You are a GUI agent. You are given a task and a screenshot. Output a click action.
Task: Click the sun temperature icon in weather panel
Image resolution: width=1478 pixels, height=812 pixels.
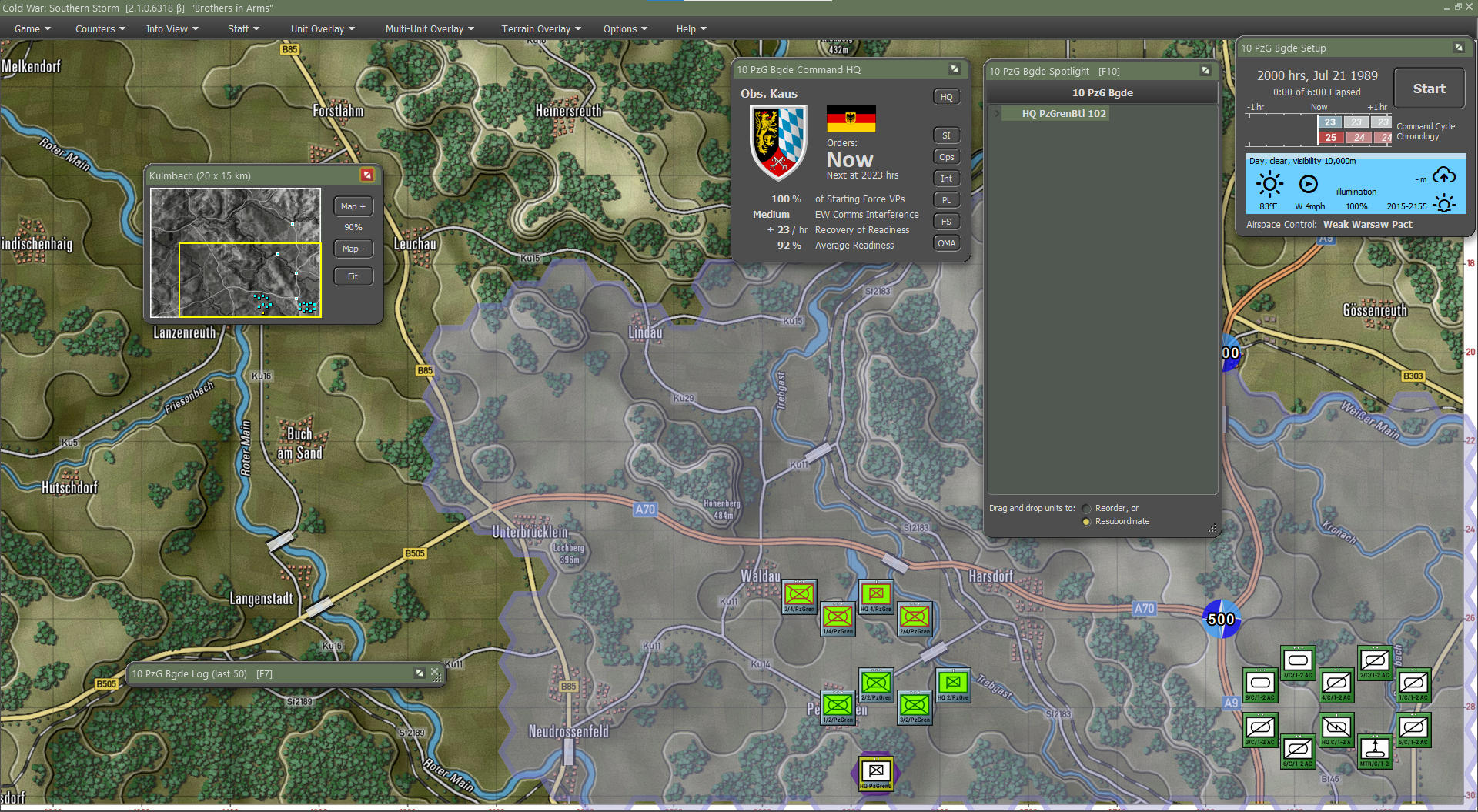tap(1270, 185)
